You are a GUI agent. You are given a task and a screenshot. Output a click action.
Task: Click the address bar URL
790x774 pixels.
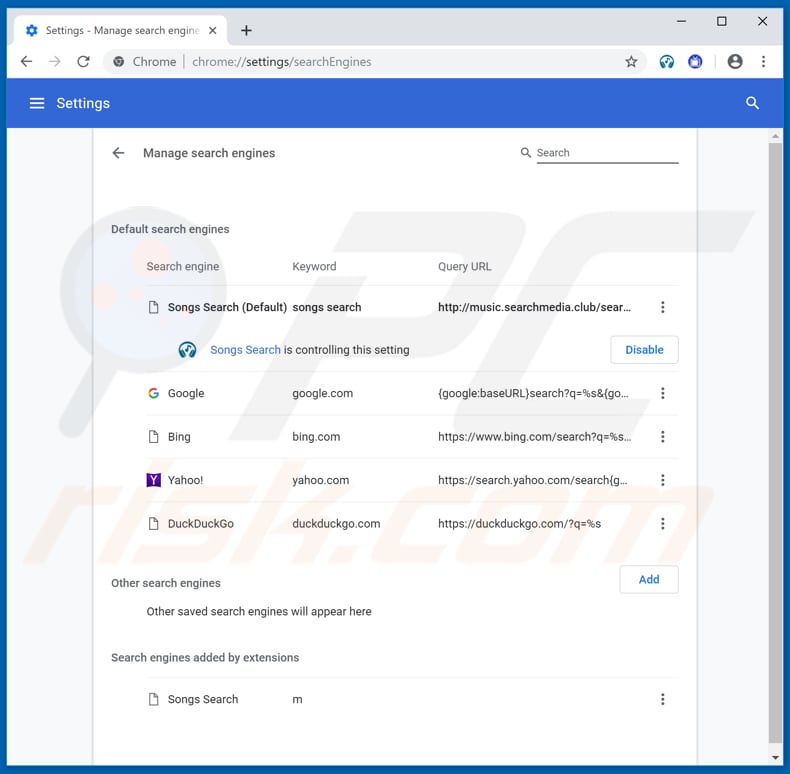(x=282, y=61)
